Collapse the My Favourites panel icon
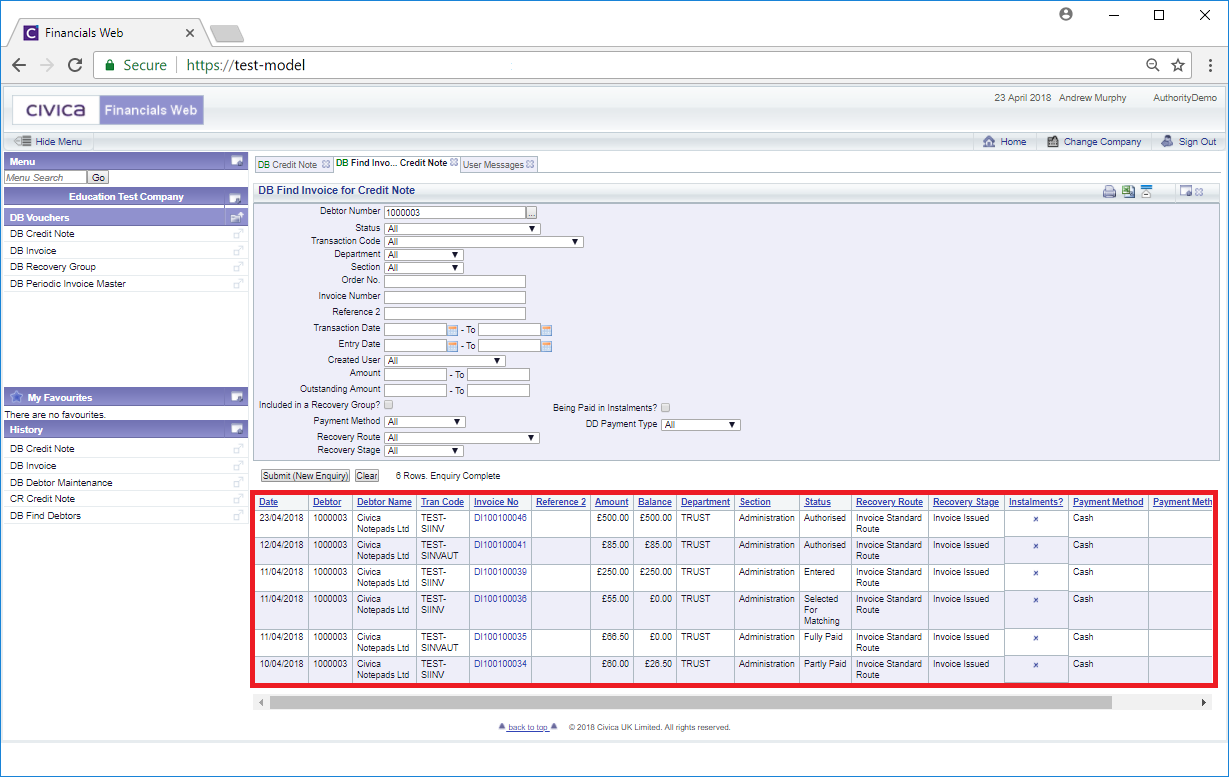Image resolution: width=1230 pixels, height=777 pixels. click(x=237, y=397)
